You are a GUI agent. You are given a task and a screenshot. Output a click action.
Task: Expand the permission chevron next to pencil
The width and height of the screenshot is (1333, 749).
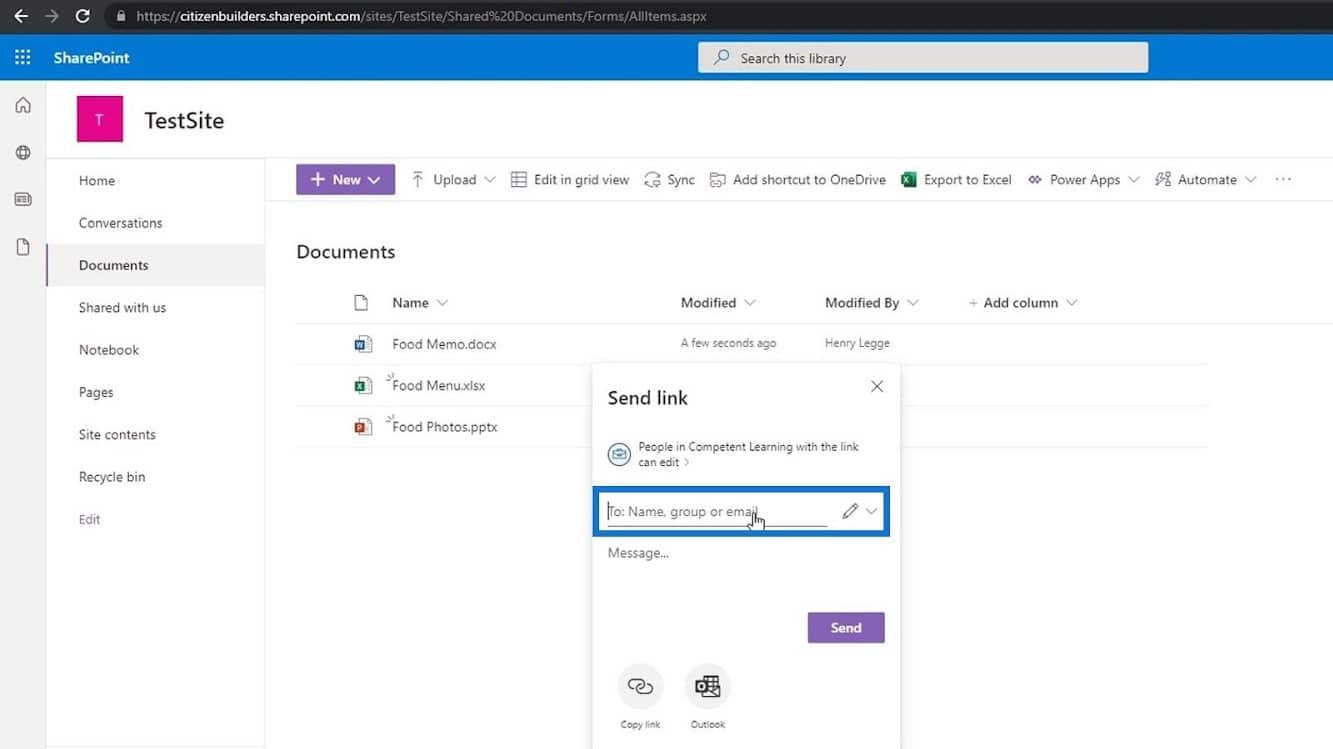pyautogui.click(x=872, y=511)
